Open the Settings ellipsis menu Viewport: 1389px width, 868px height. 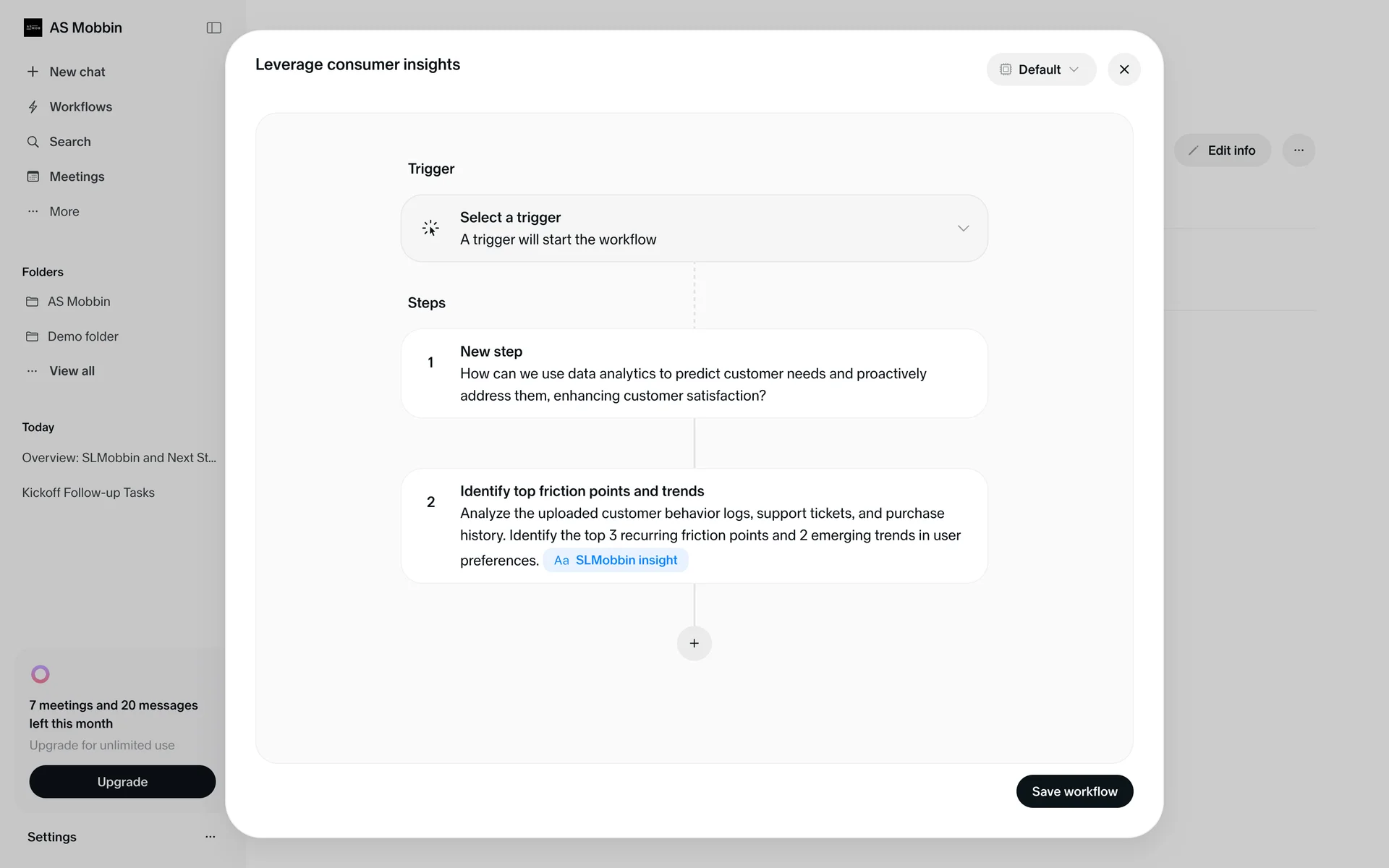[x=210, y=837]
